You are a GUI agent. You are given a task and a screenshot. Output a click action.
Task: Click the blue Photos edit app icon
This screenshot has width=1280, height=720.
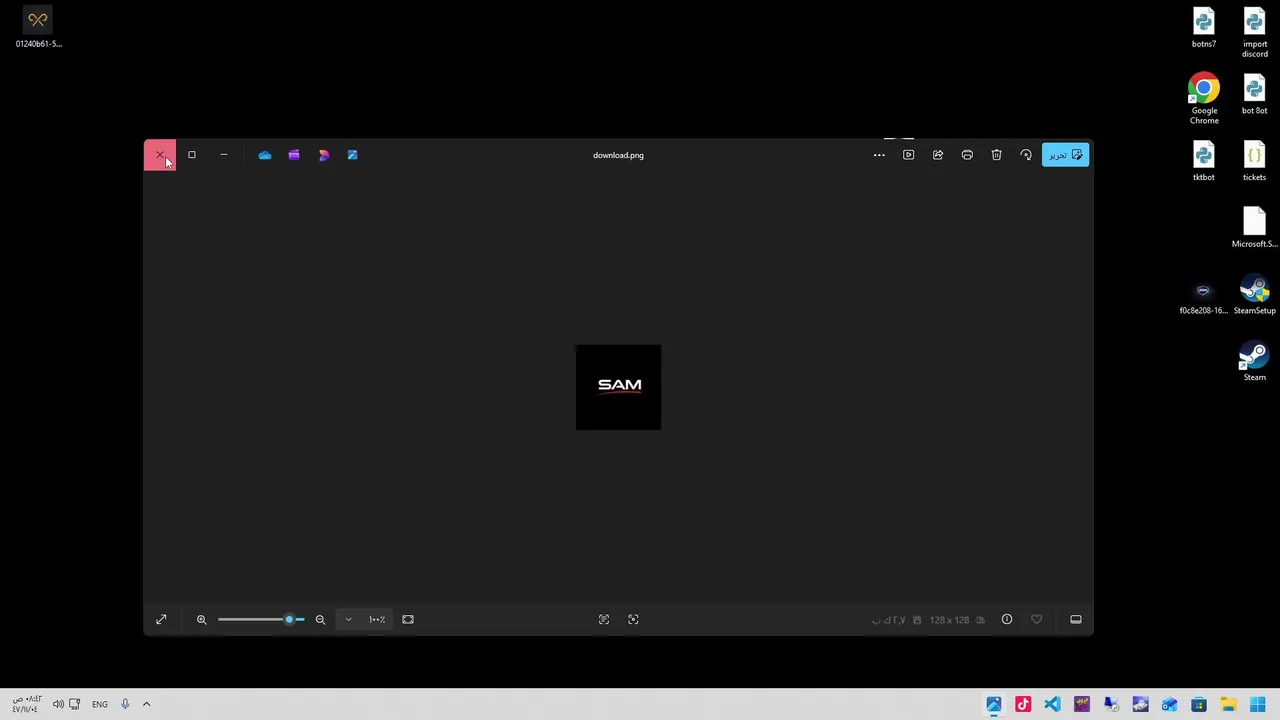pyautogui.click(x=352, y=155)
